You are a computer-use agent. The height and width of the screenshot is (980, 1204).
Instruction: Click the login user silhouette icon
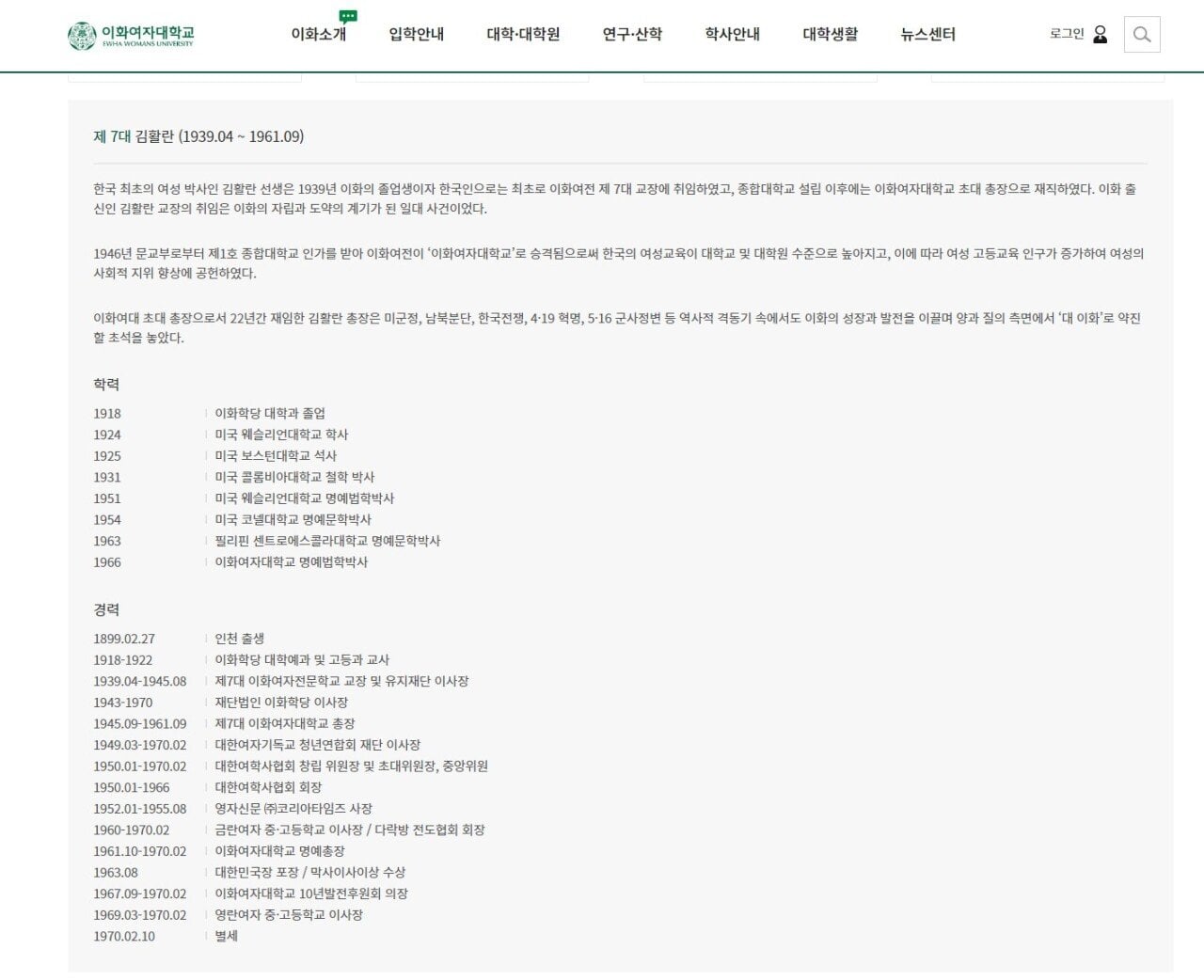1101,35
